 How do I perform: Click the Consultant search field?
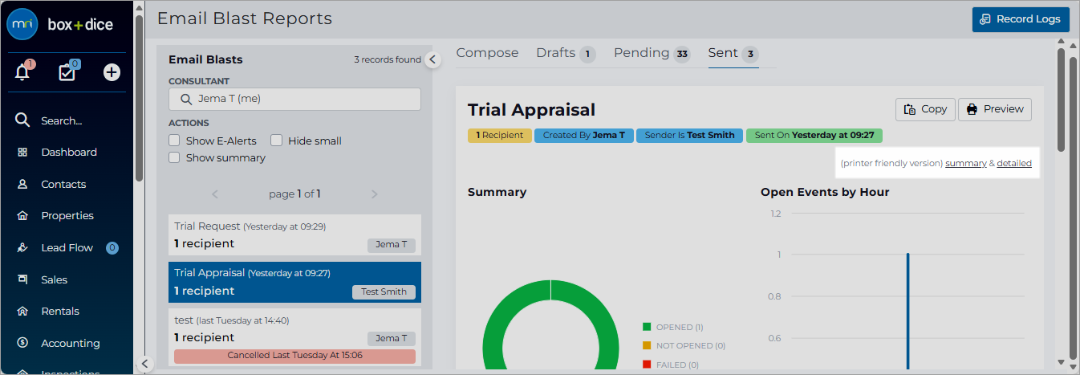[294, 99]
